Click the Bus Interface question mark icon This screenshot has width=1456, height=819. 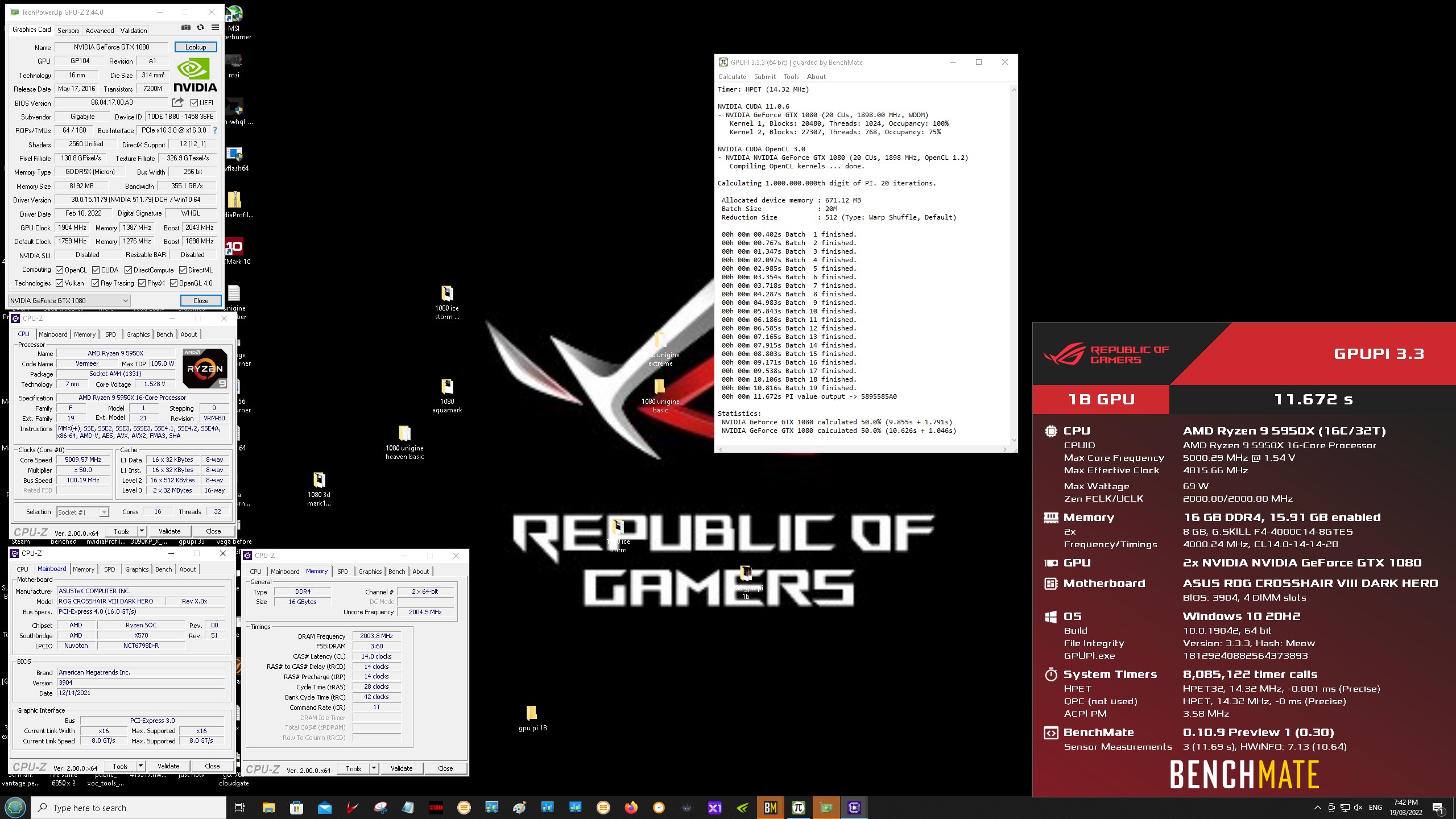coord(215,130)
